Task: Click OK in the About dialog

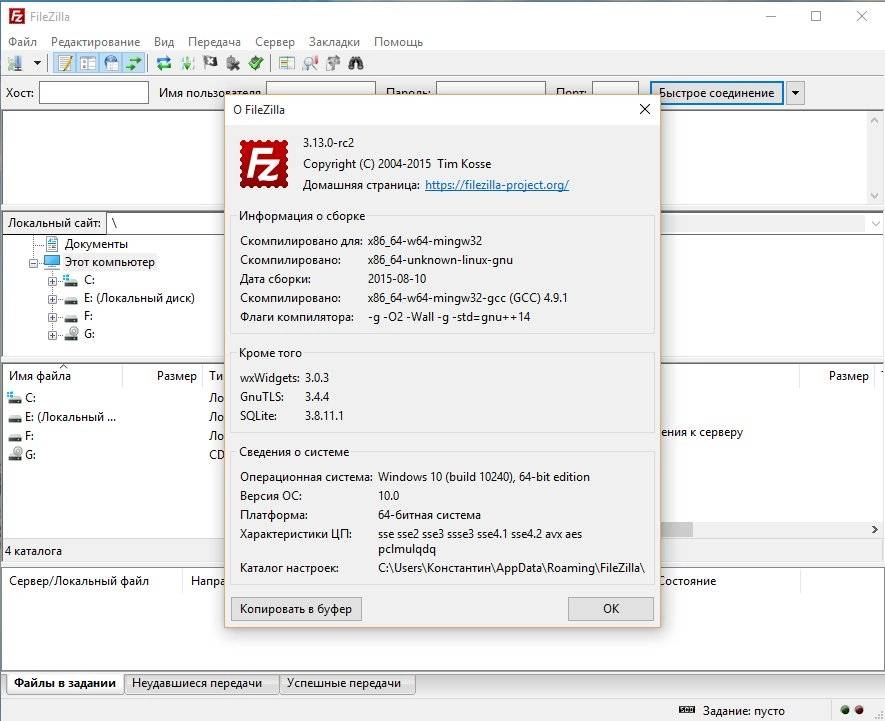Action: [x=611, y=609]
